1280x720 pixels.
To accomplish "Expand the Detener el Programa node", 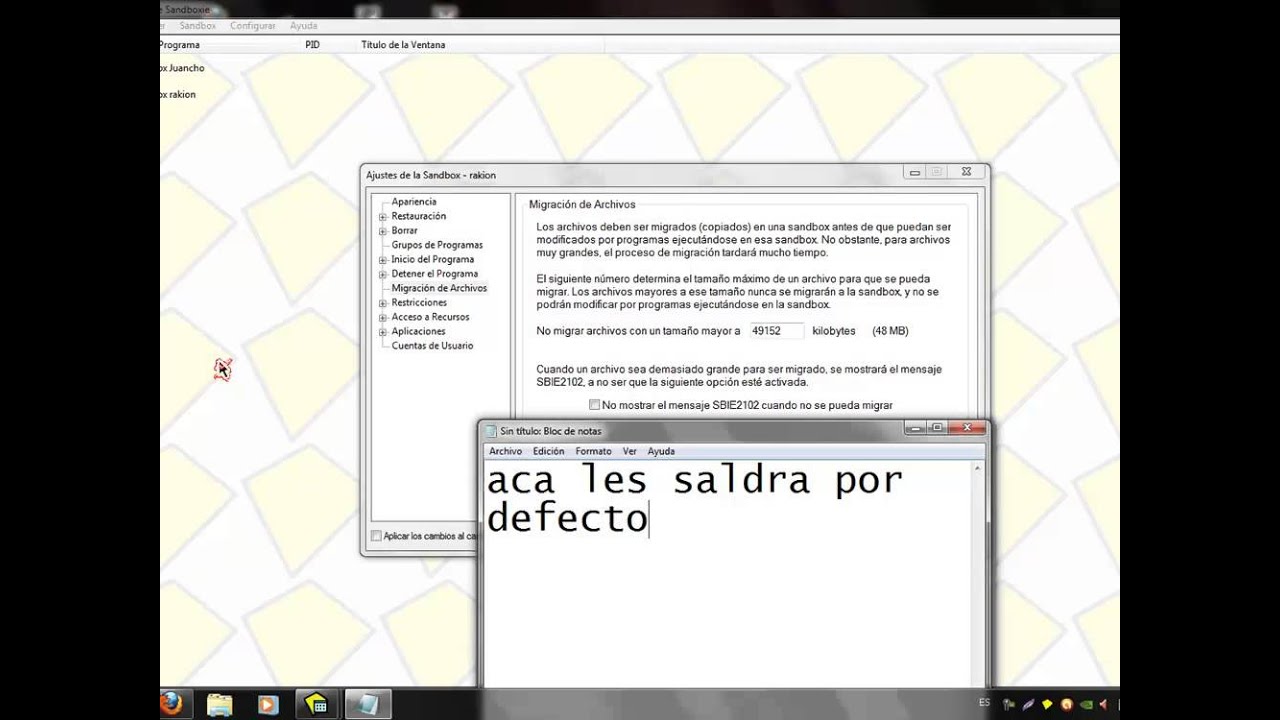I will pyautogui.click(x=383, y=274).
